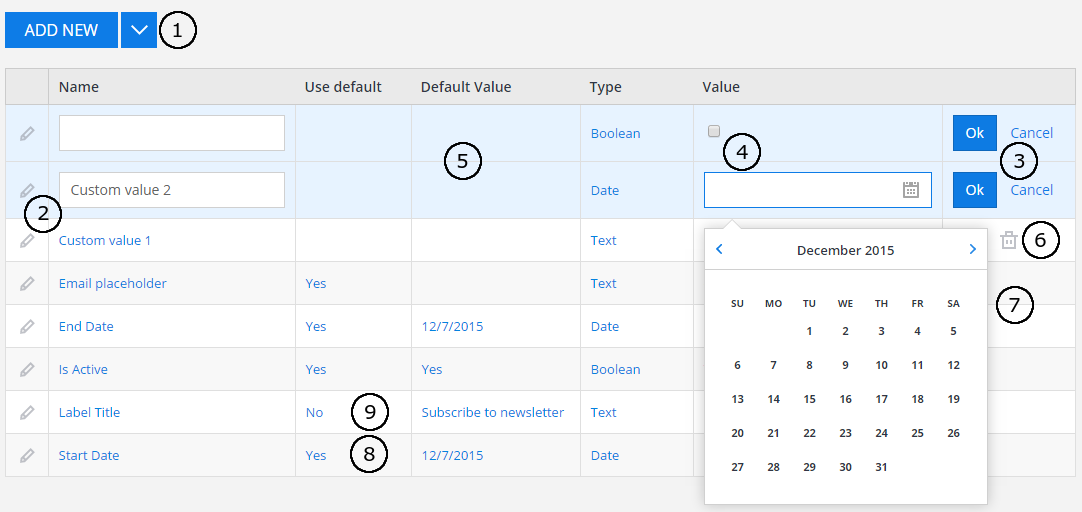Click Cancel in the Boolean row
Image resolution: width=1082 pixels, height=512 pixels.
tap(1032, 133)
